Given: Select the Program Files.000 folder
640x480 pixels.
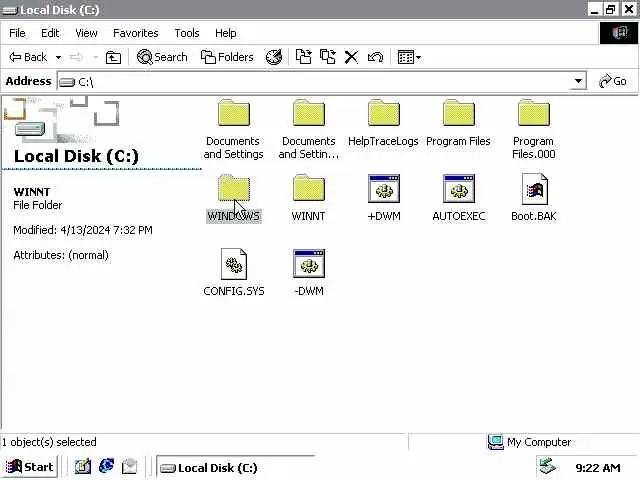Looking at the screenshot, I should (x=533, y=129).
